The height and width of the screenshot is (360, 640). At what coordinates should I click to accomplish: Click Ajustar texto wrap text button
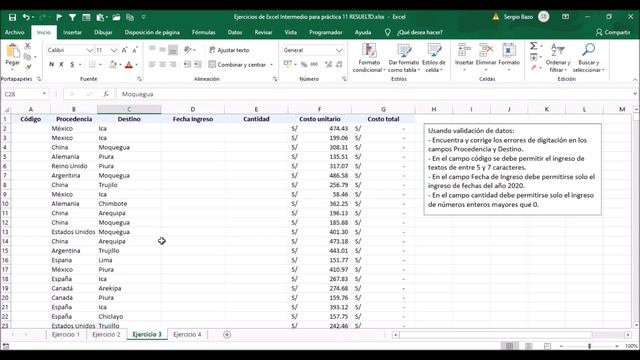tap(229, 50)
